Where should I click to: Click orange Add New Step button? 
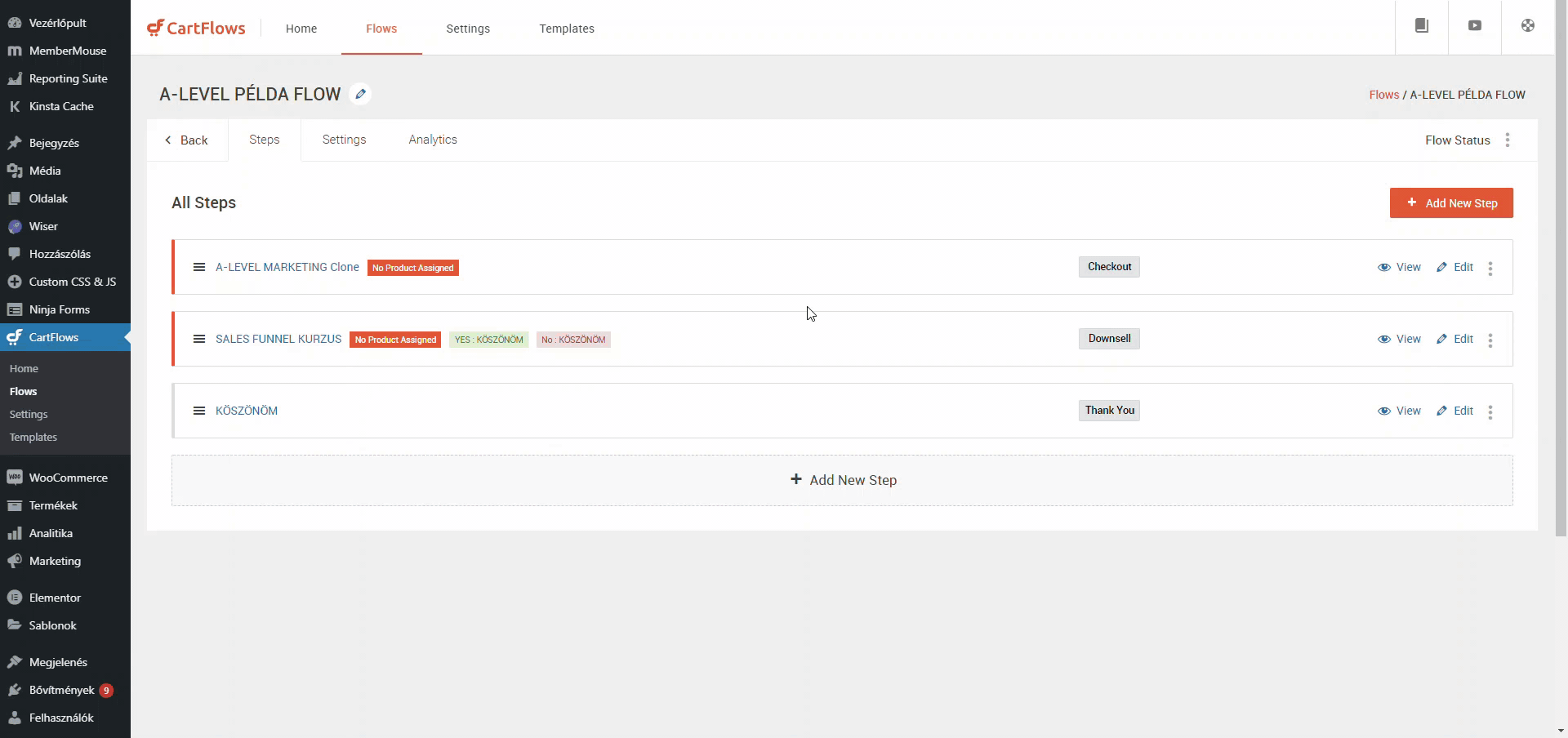click(x=1451, y=203)
